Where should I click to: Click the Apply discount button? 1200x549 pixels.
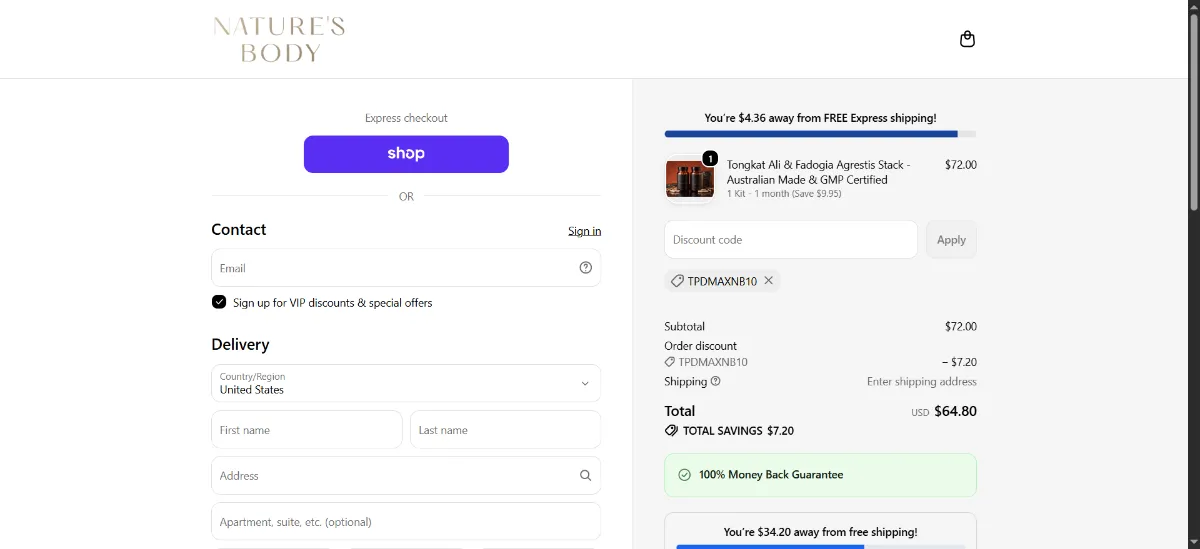tap(951, 240)
